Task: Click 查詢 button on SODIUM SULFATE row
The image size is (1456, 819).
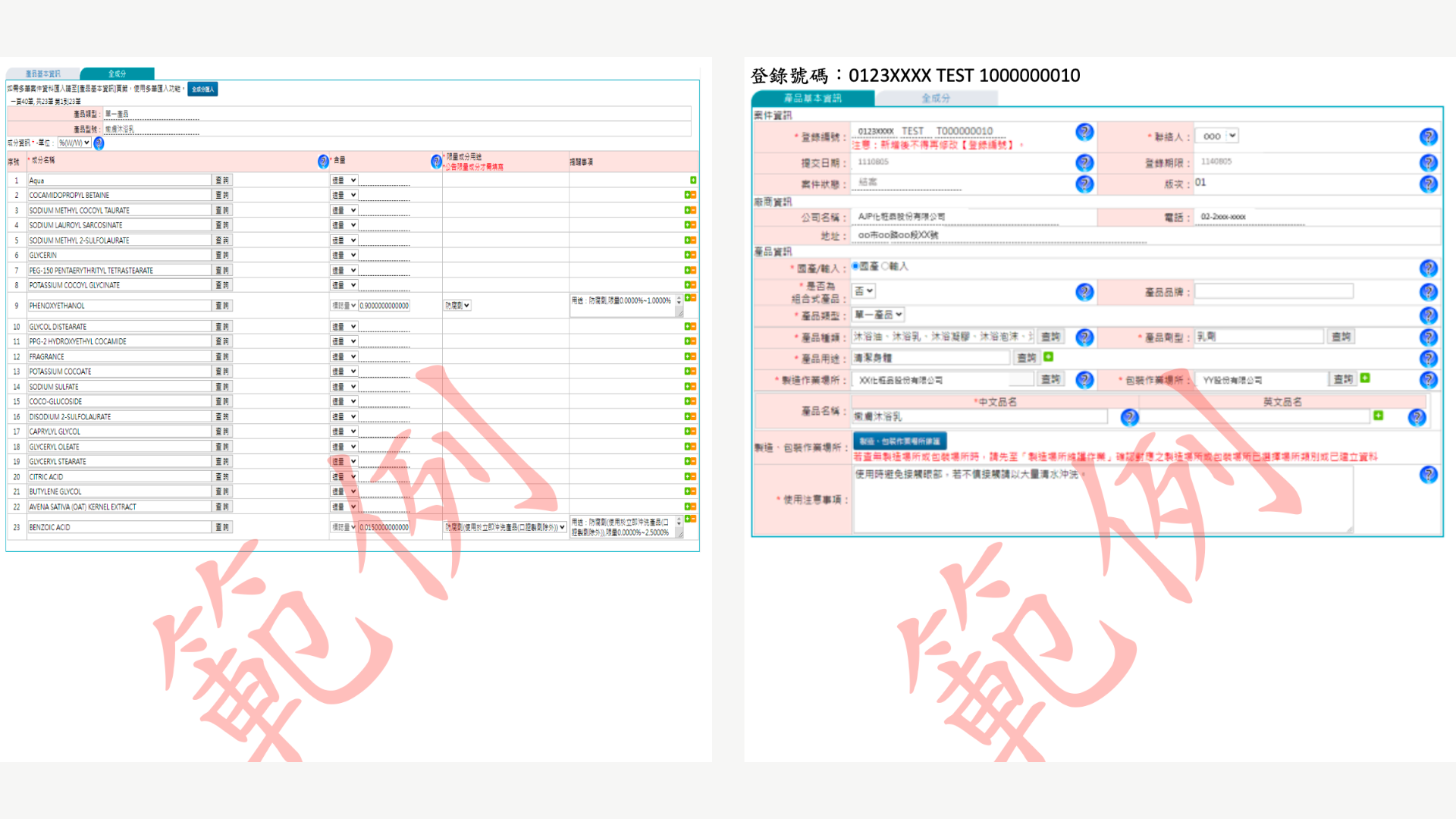Action: (222, 387)
